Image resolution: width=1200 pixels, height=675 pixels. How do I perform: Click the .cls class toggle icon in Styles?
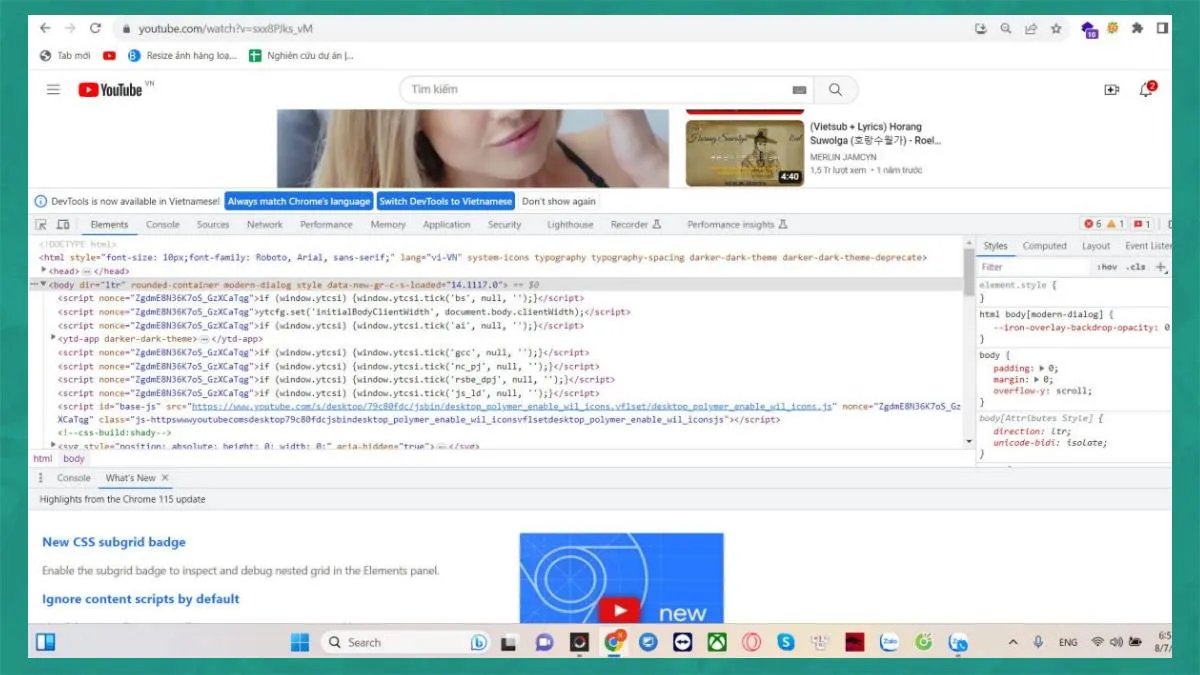tap(1134, 267)
